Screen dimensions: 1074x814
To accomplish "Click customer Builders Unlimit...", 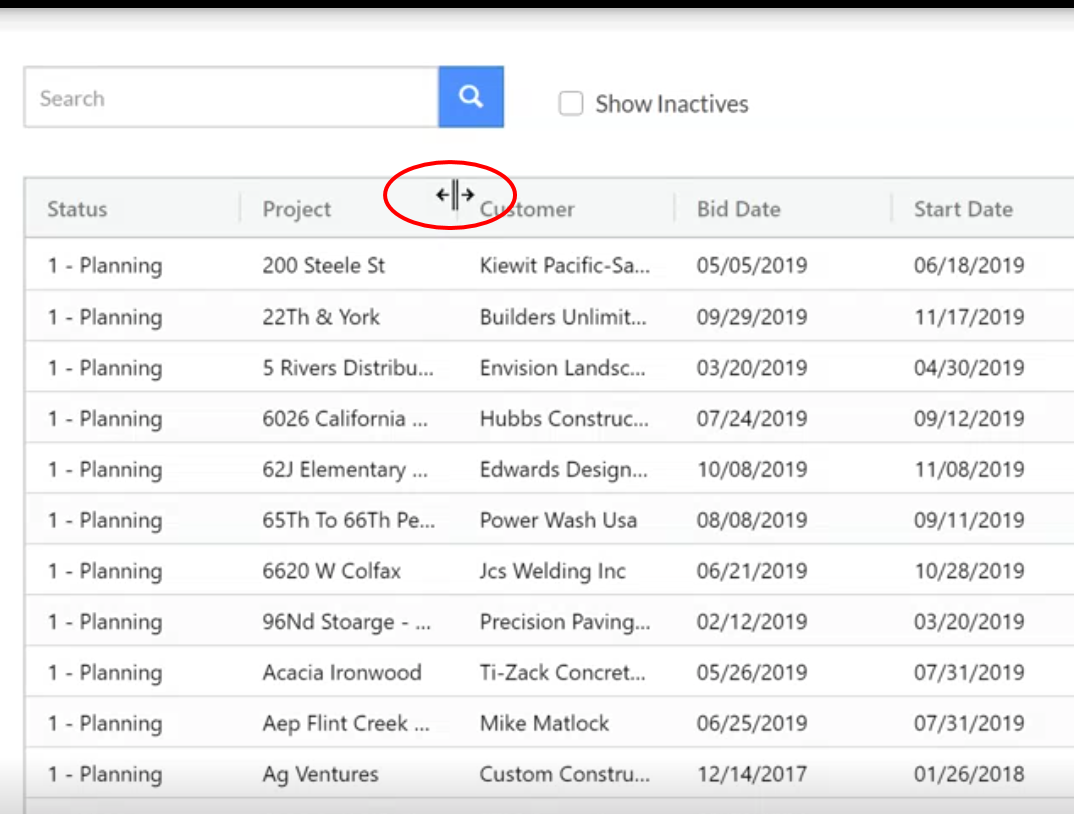I will coord(563,317).
